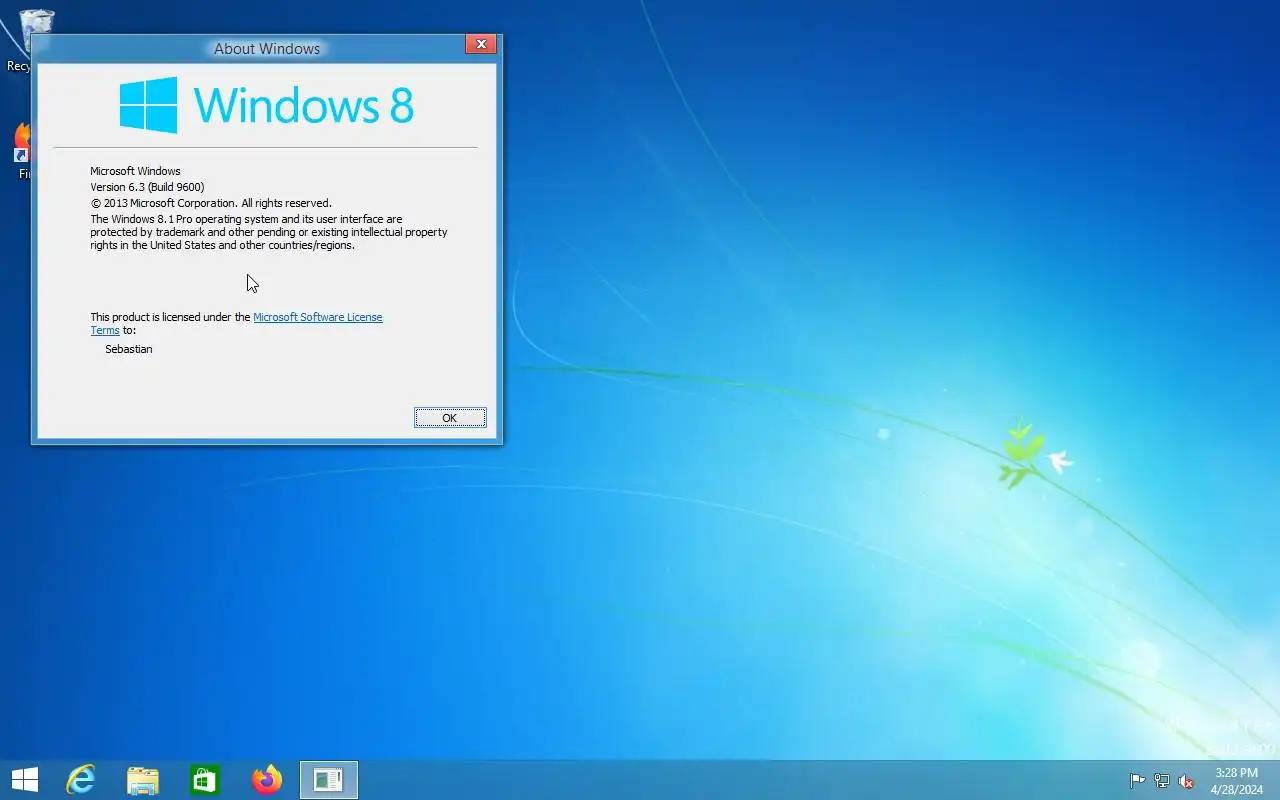Select the About Windows taskbar item
The width and height of the screenshot is (1280, 800).
pyautogui.click(x=329, y=780)
